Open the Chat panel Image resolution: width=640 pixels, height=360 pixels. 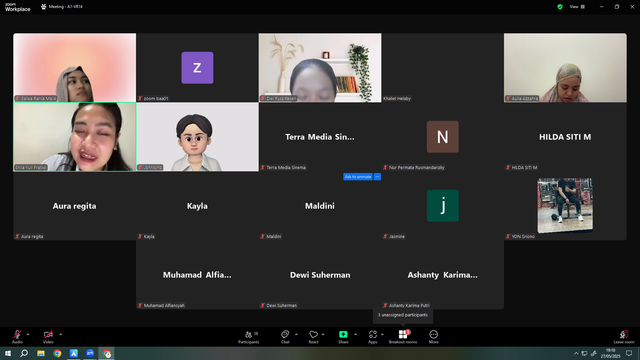pyautogui.click(x=285, y=337)
